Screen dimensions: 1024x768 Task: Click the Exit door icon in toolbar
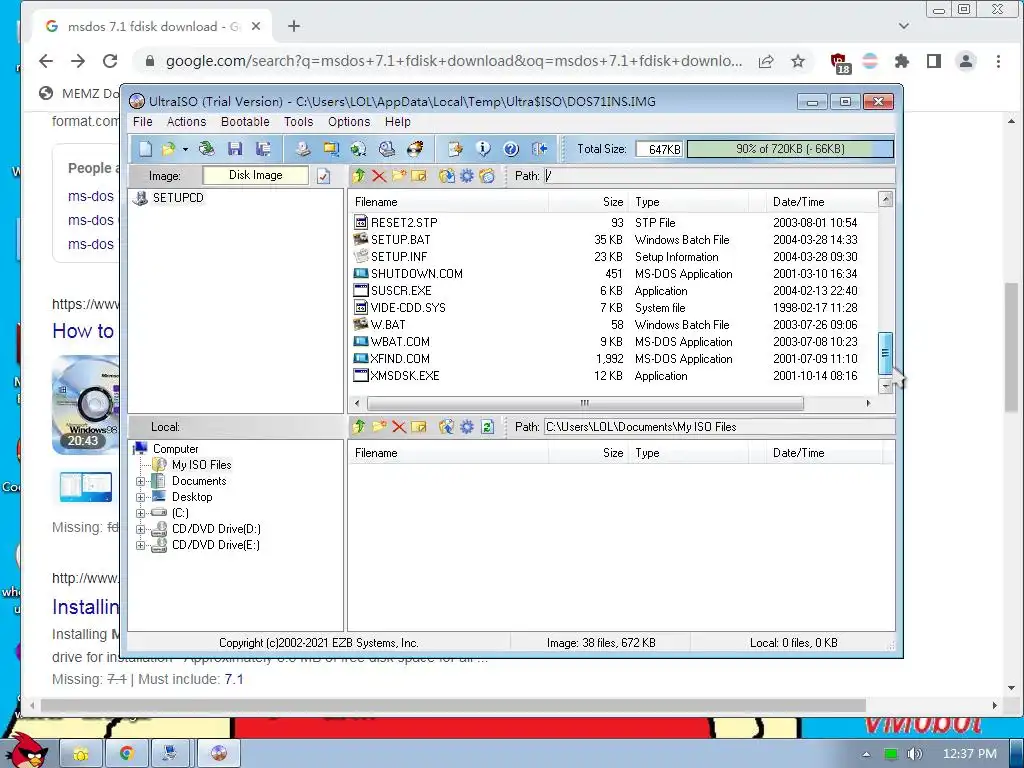(x=539, y=149)
